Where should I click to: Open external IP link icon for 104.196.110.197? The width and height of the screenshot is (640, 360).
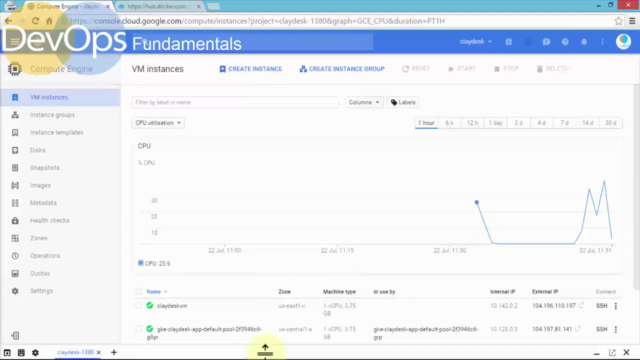(581, 305)
